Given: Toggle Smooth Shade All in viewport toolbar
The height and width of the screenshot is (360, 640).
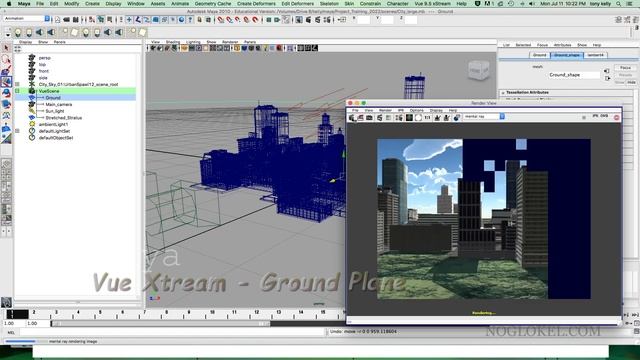Looking at the screenshot, I should (244, 48).
